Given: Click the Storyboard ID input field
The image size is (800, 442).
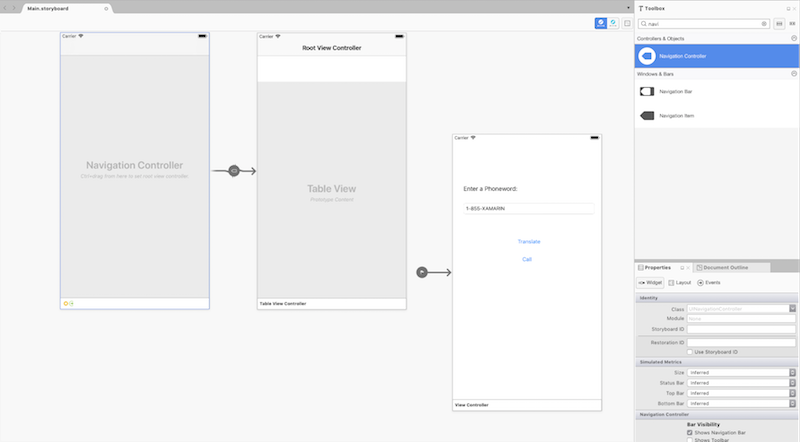Looking at the screenshot, I should tap(741, 329).
